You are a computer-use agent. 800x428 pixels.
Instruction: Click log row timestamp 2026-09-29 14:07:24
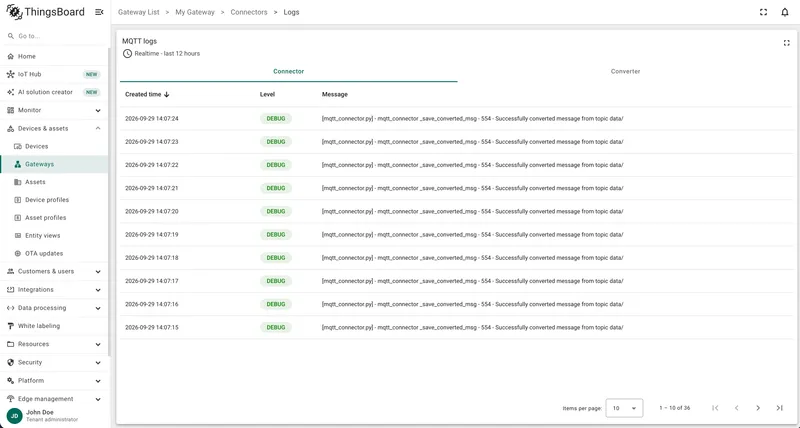[152, 119]
